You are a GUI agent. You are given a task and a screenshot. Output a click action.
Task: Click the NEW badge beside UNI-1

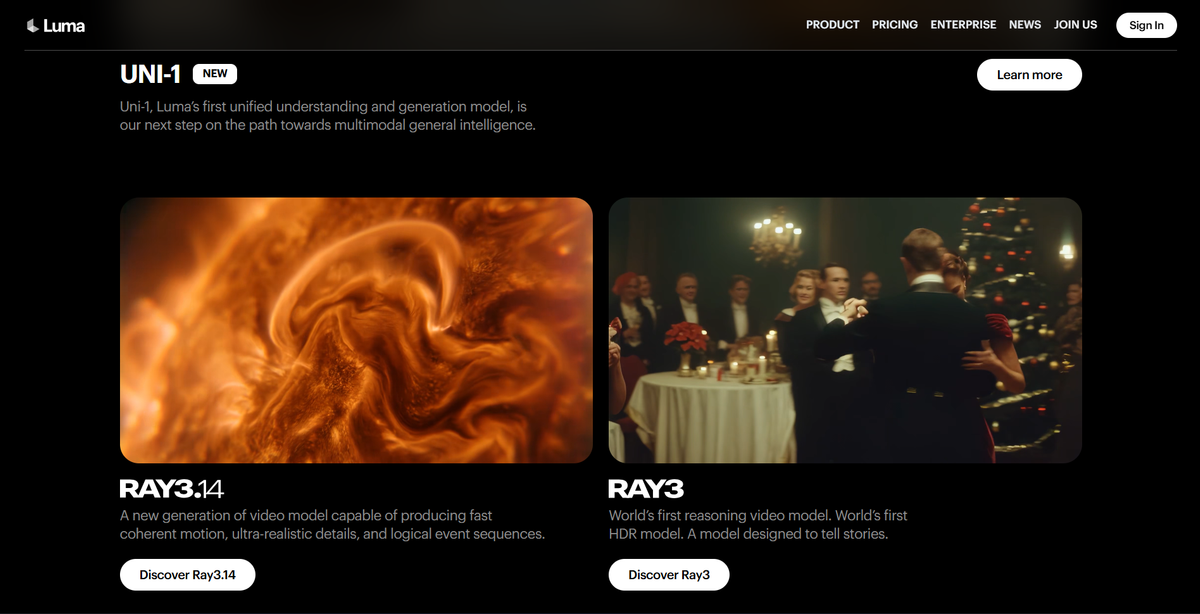click(x=215, y=74)
